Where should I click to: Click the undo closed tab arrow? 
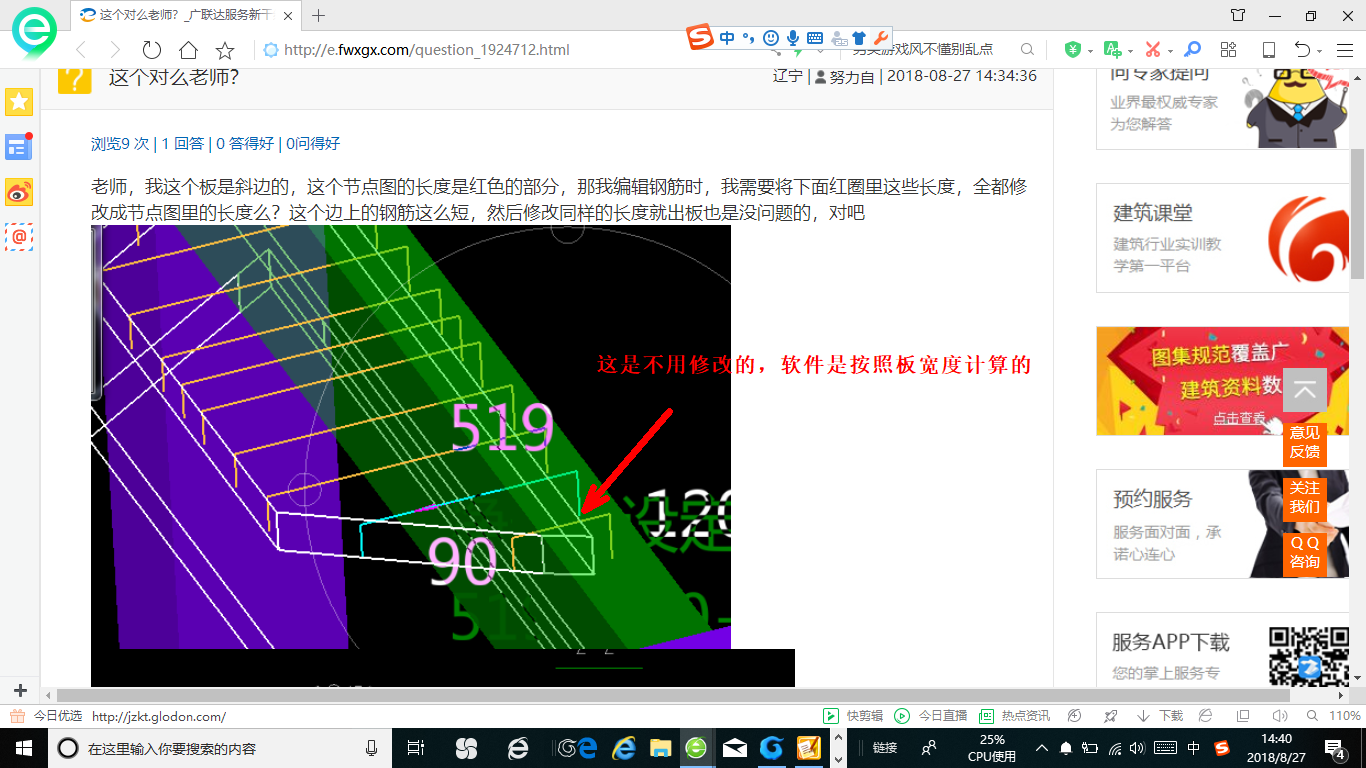[1302, 49]
